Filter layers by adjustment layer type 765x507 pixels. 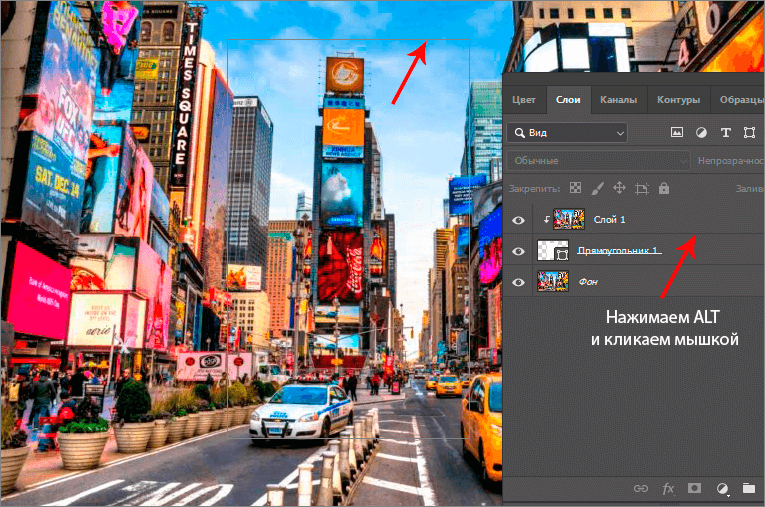(701, 132)
